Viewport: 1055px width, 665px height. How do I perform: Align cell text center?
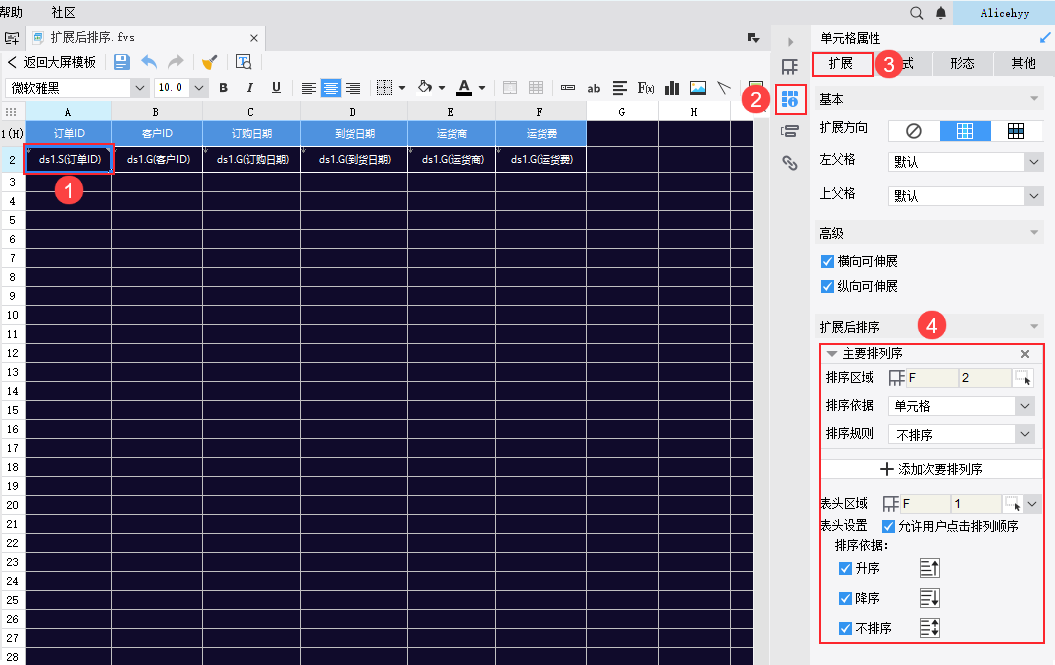click(330, 88)
